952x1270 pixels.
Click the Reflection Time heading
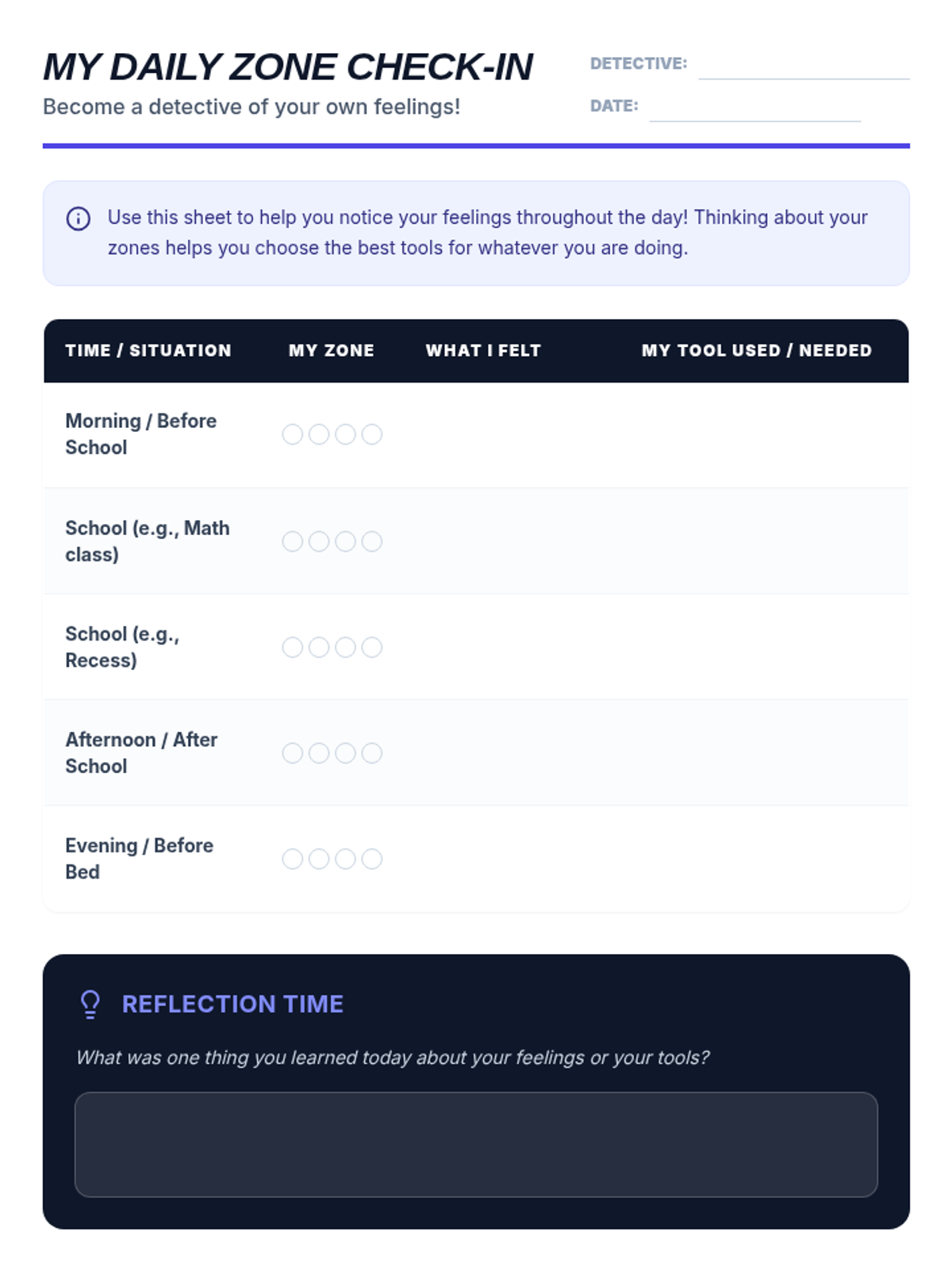tap(232, 1004)
